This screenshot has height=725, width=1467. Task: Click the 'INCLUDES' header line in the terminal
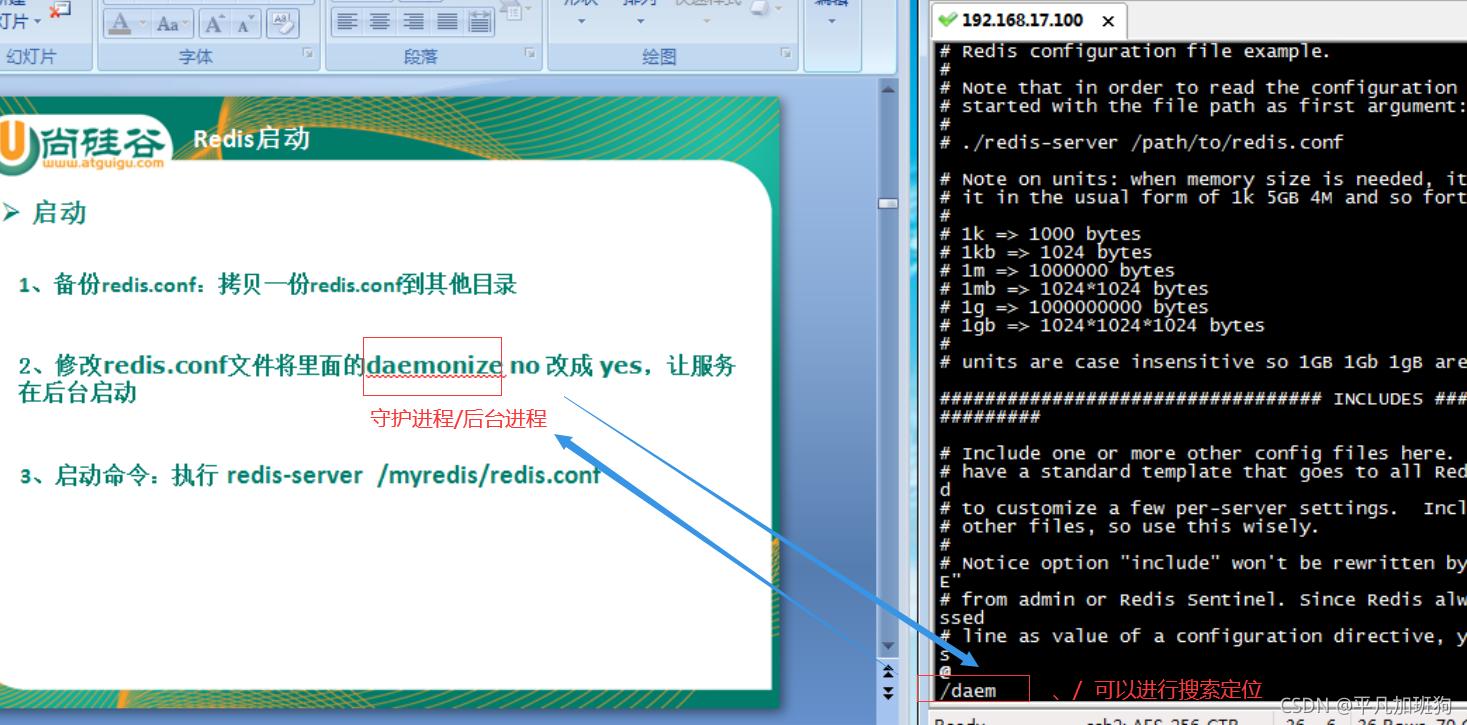tap(1203, 398)
